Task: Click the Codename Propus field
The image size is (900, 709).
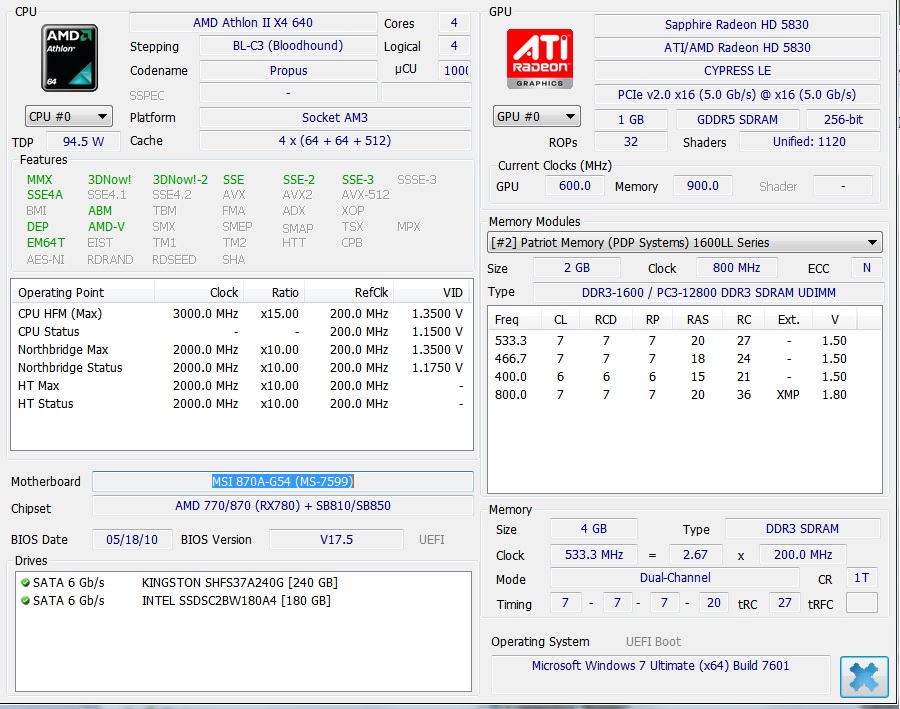Action: [x=288, y=71]
